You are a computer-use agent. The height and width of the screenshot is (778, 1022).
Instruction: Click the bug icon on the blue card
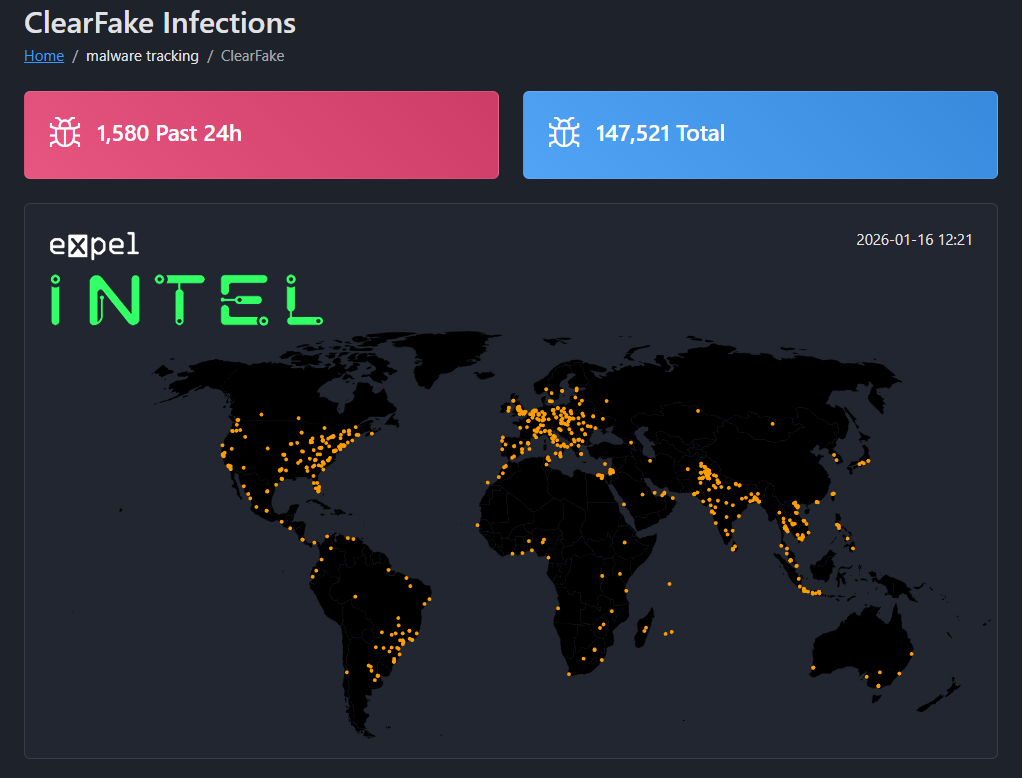(x=563, y=131)
